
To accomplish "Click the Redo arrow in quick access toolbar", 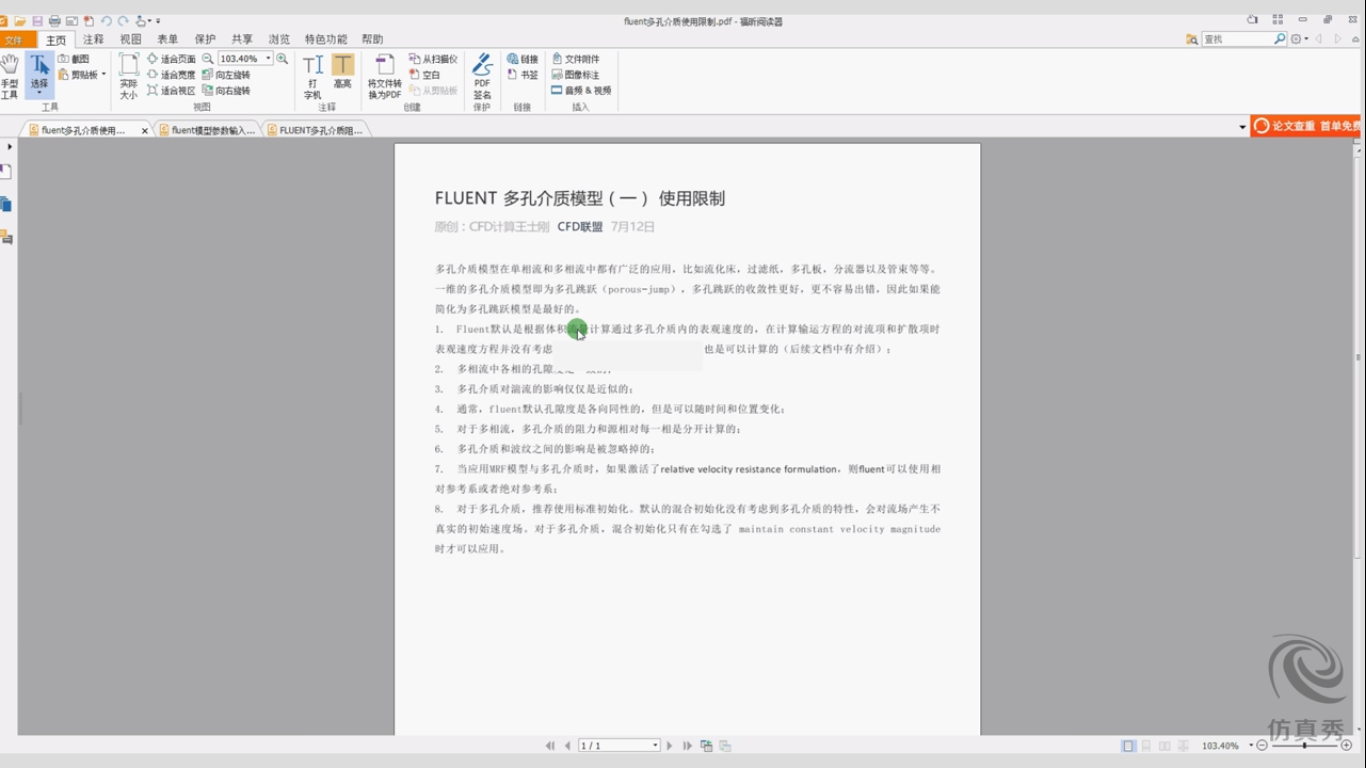I will (x=123, y=21).
